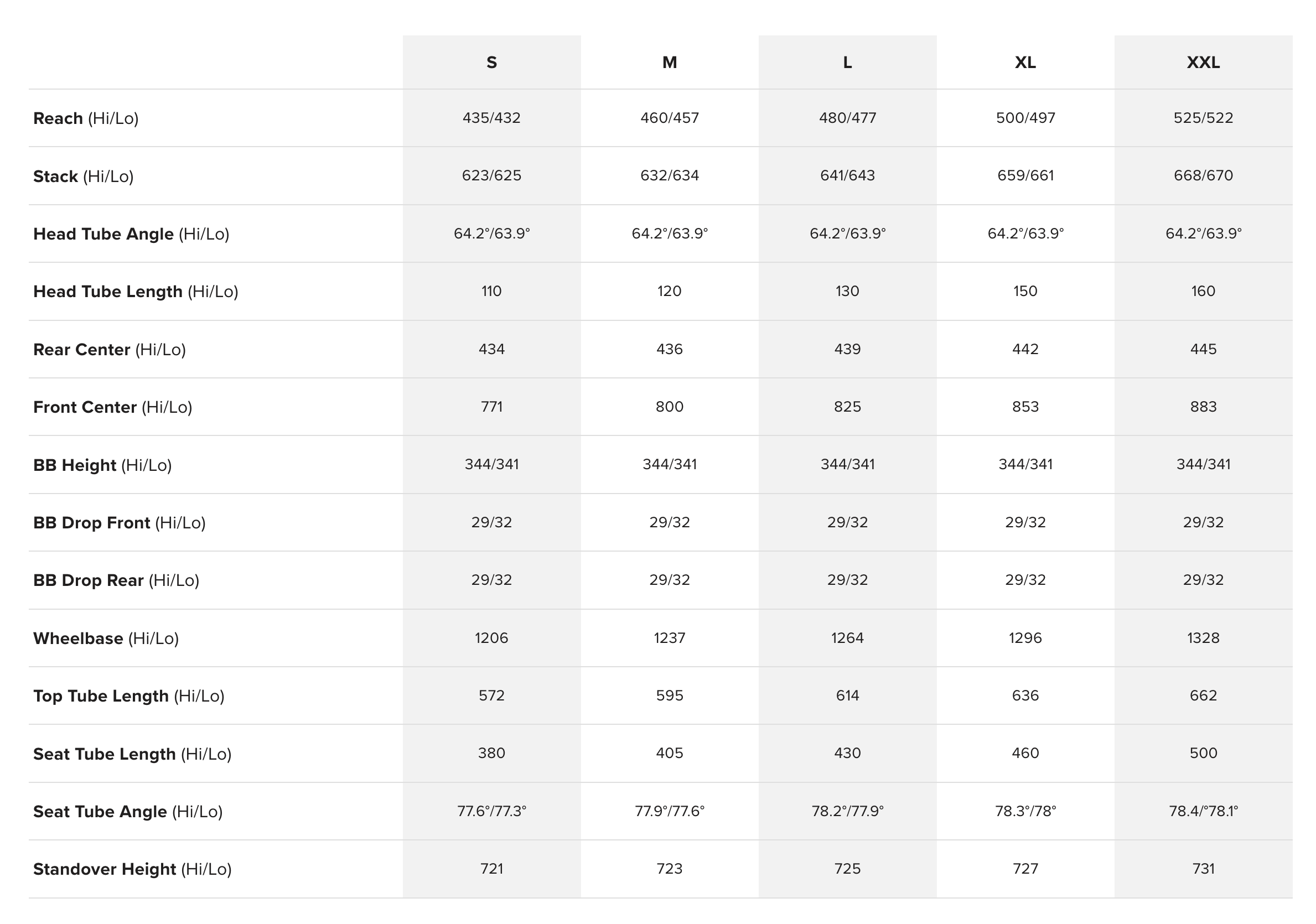Click the L size column header
Screen dimensions: 1316x924
pos(847,62)
